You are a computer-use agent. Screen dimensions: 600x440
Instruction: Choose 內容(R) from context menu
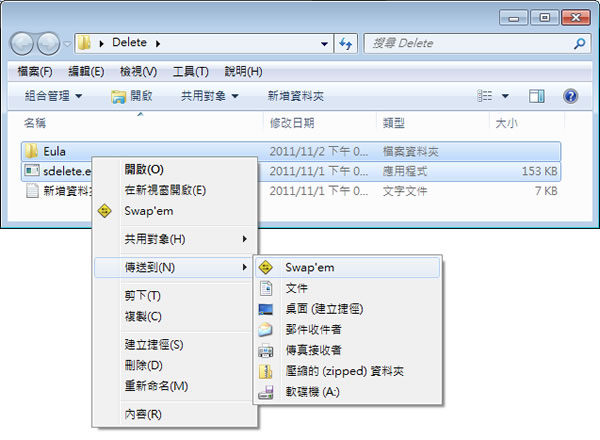[x=175, y=414]
